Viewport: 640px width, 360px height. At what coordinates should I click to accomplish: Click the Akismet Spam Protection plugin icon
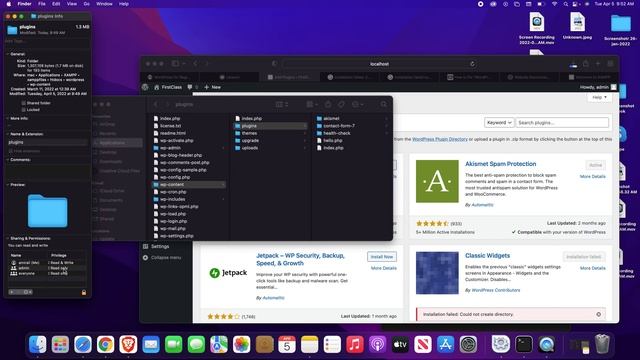pyautogui.click(x=437, y=181)
